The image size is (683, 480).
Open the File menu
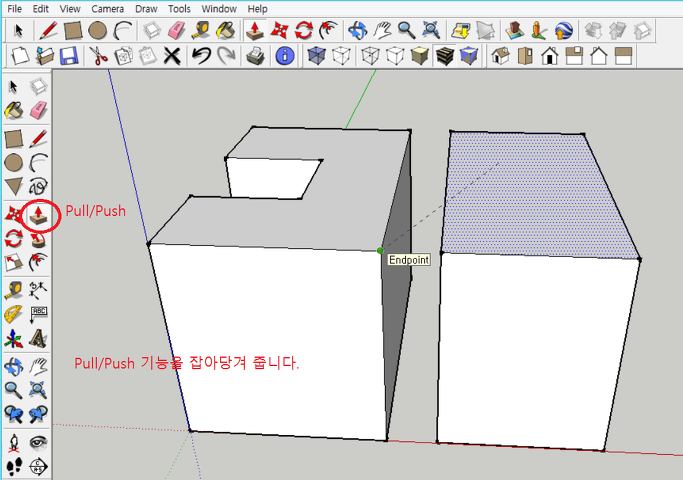tap(14, 9)
